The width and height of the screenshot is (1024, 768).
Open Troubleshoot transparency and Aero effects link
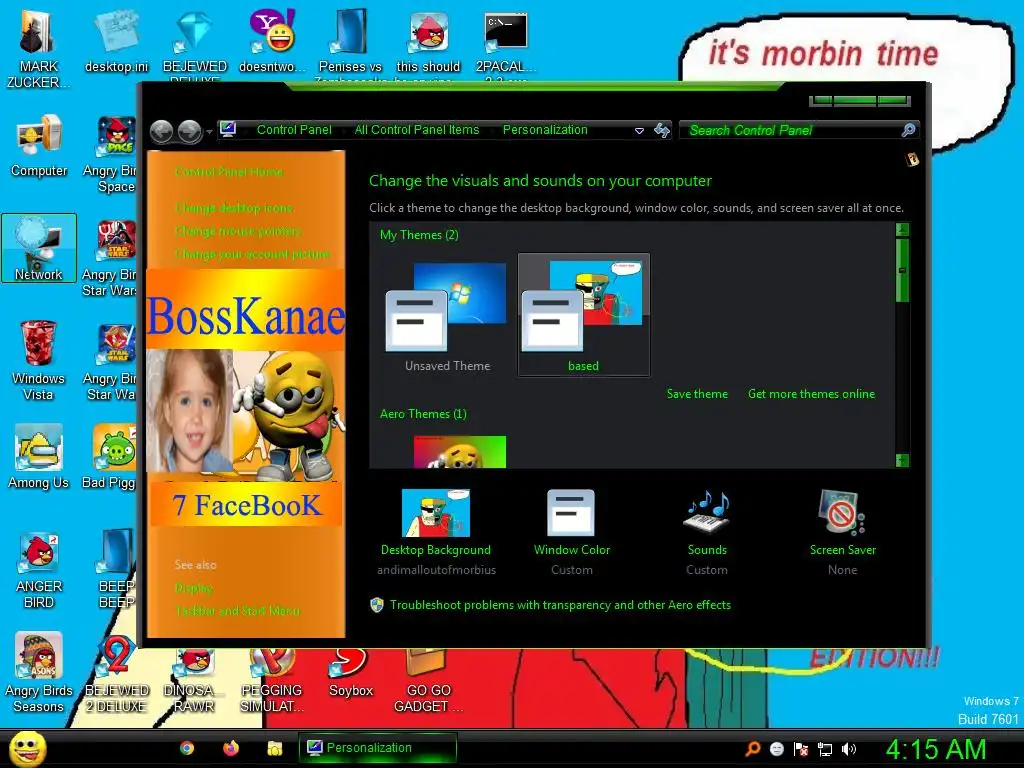[x=560, y=605]
